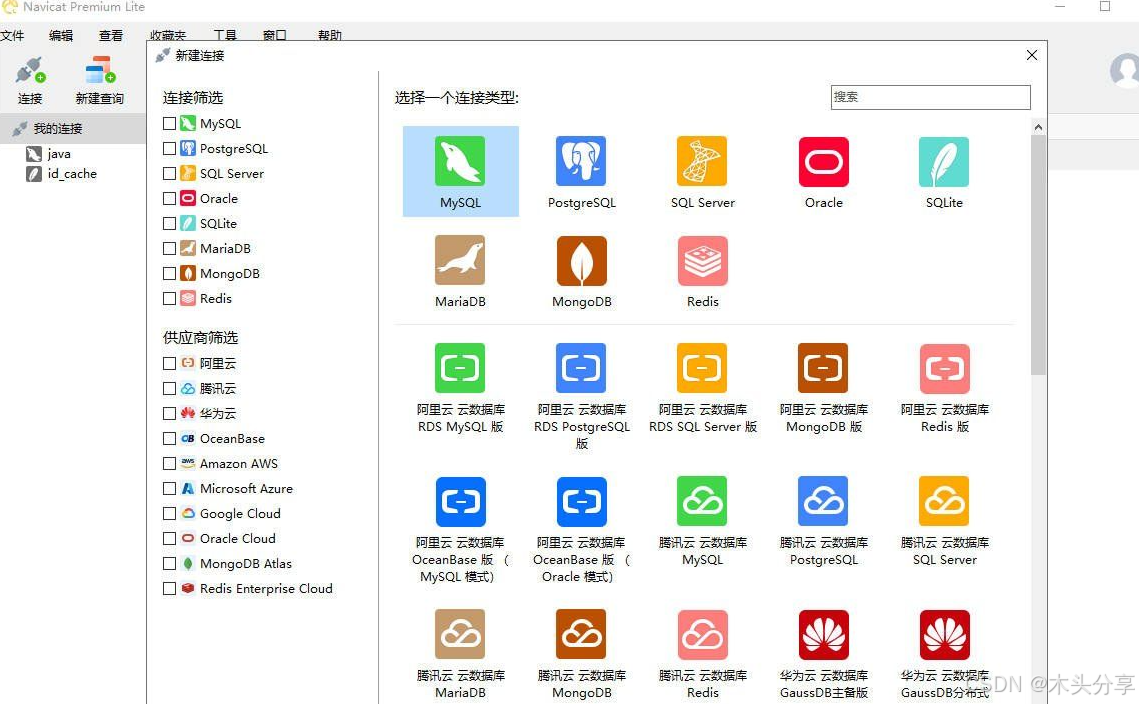
Task: Select the SQL Server connection type icon
Action: 702,161
